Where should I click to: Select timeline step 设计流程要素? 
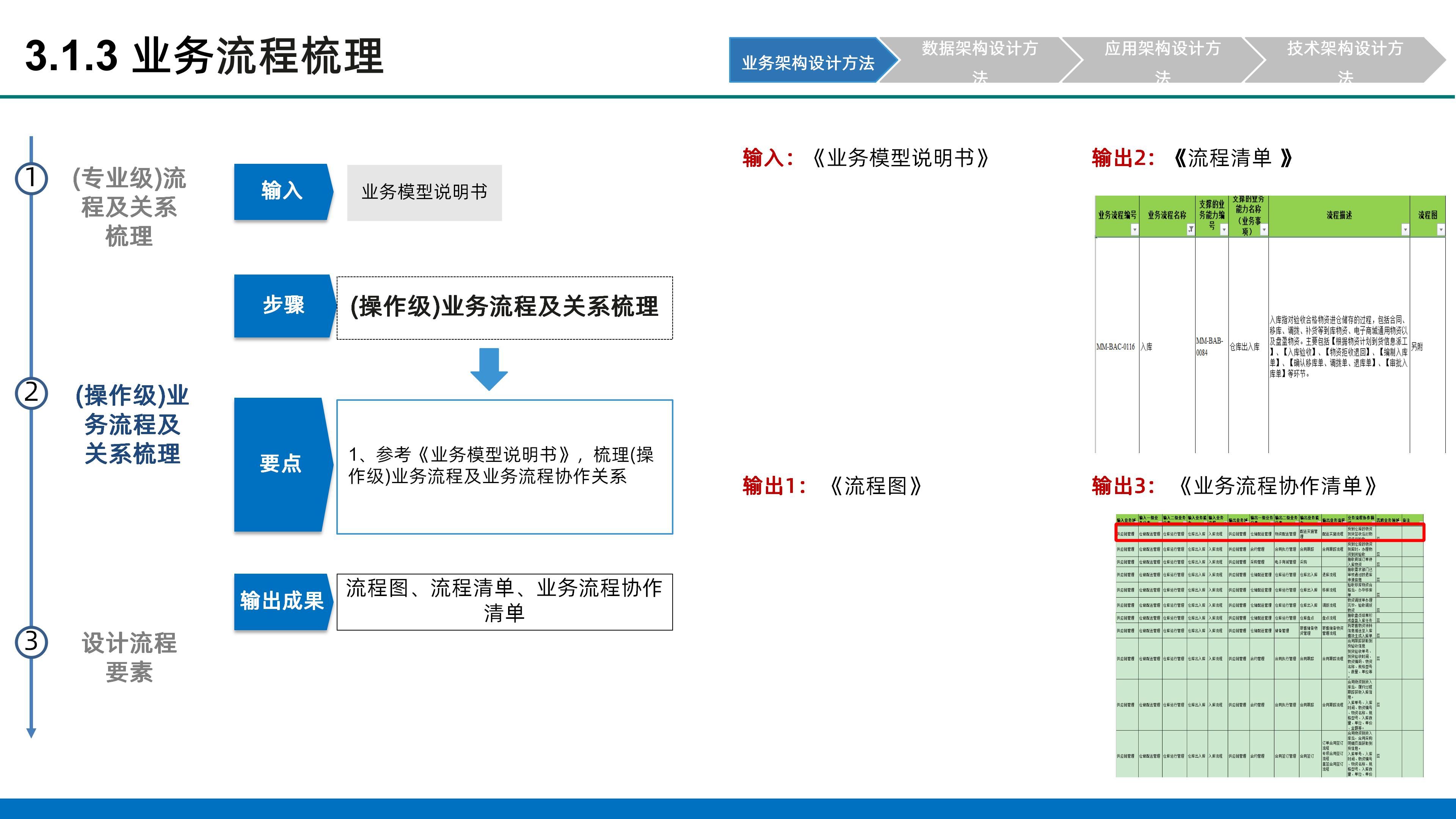pos(129,657)
